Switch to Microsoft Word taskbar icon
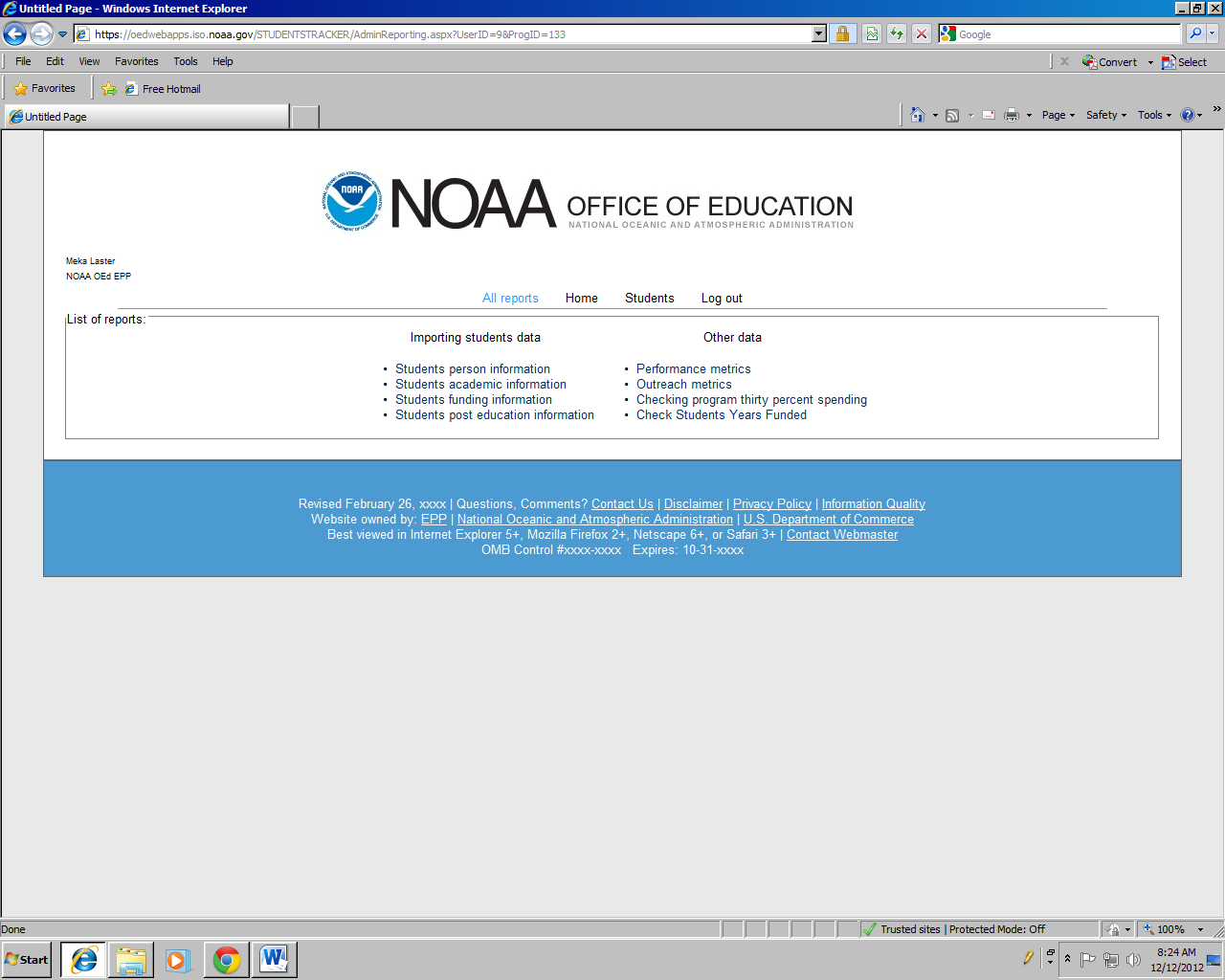The image size is (1225, 980). 274,960
